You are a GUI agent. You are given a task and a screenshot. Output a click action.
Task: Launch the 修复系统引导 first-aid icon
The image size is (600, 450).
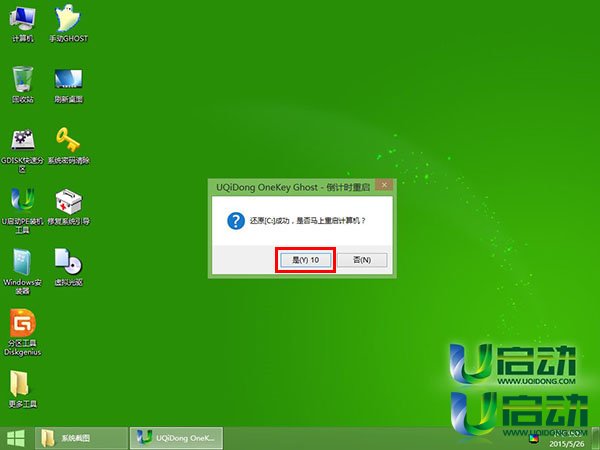[68, 207]
